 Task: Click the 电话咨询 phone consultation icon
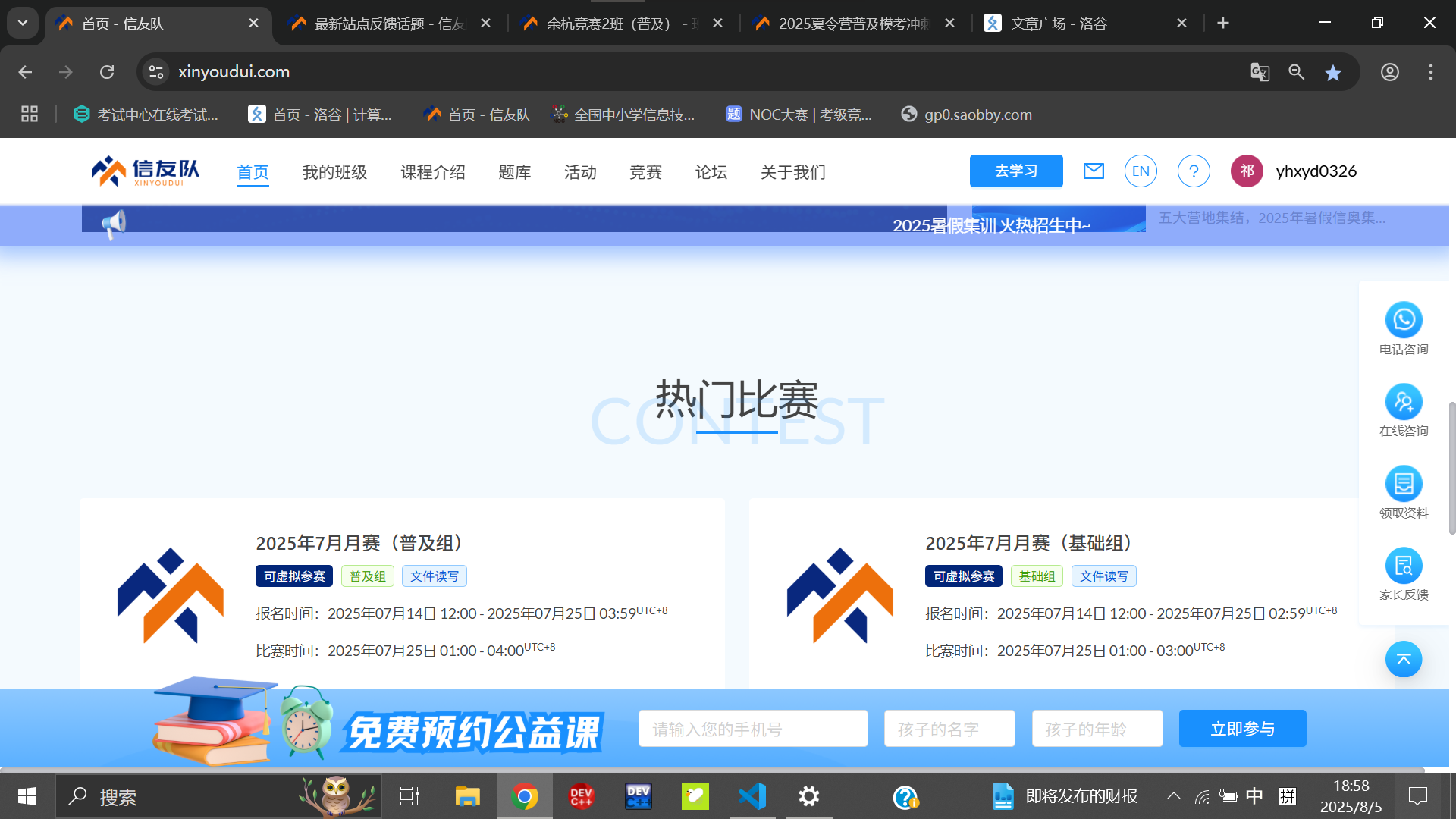[x=1404, y=320]
